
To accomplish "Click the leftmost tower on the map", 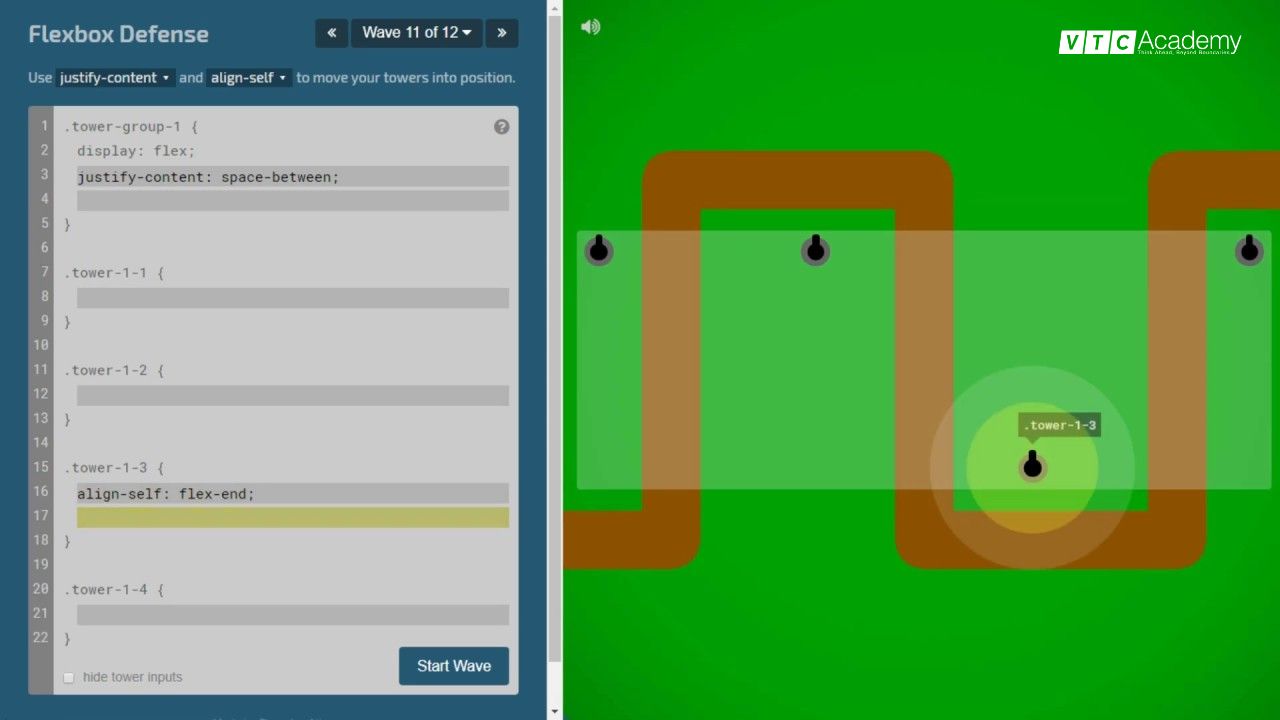I will (x=598, y=251).
